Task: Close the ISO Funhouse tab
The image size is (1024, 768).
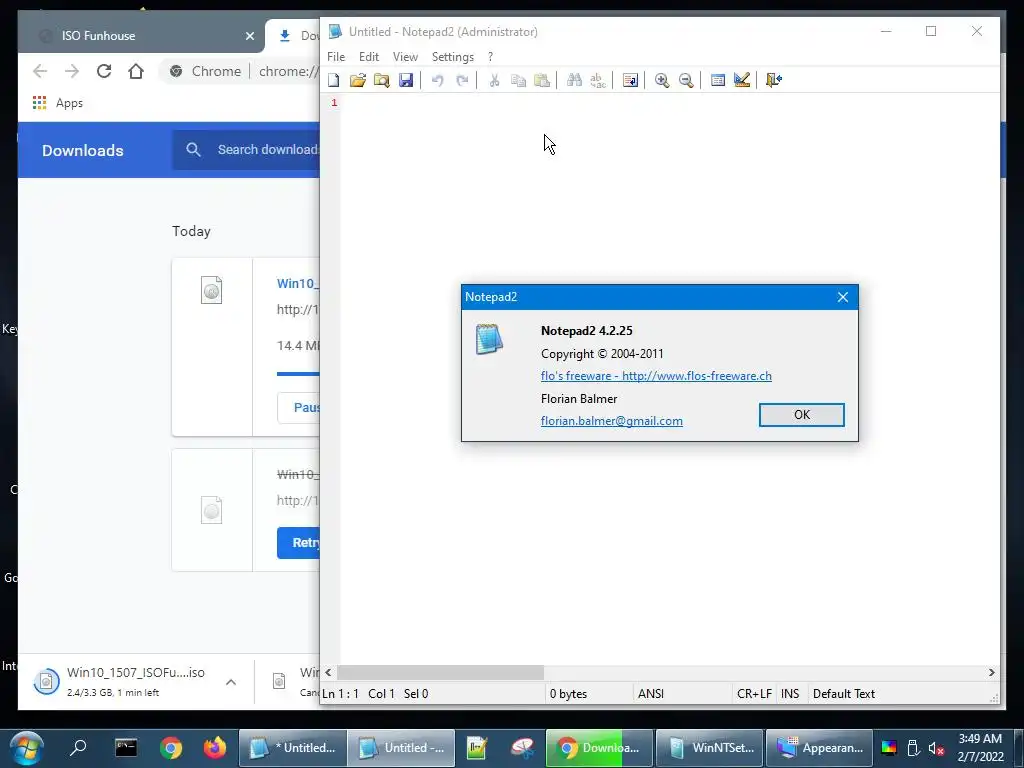Action: click(249, 37)
